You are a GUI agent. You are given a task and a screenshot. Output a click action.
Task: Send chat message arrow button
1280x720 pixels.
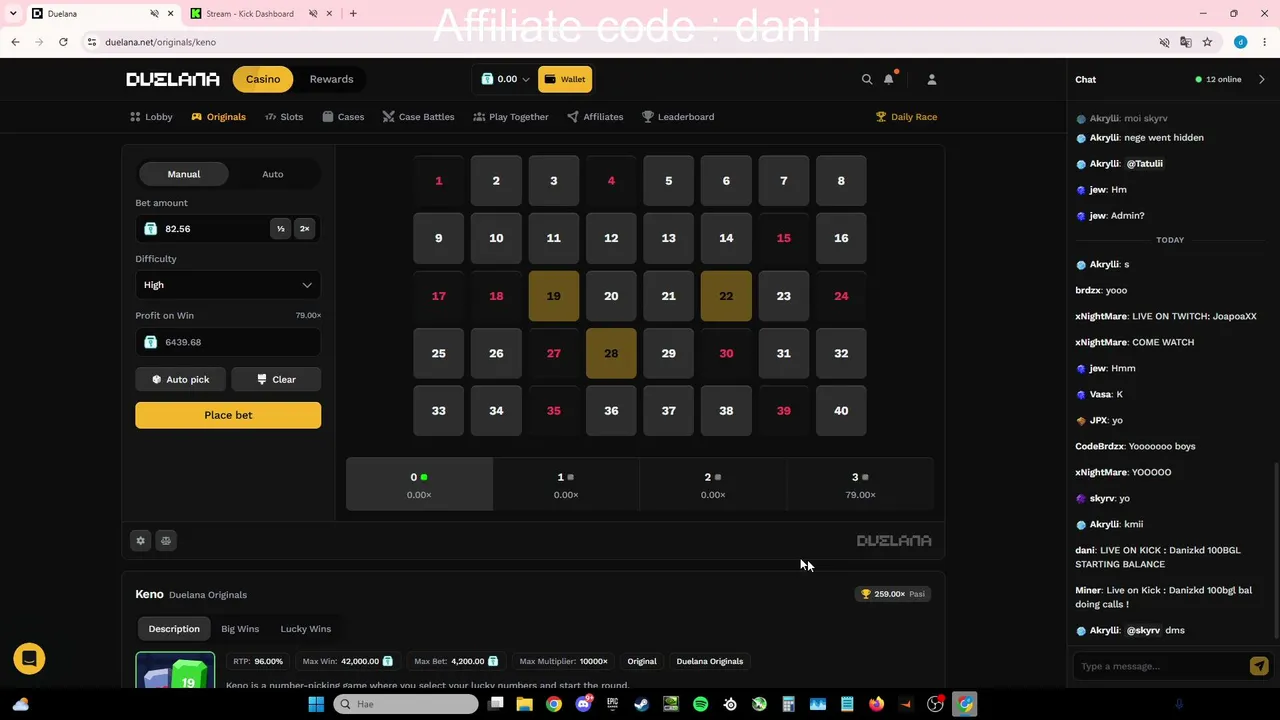coord(1259,666)
